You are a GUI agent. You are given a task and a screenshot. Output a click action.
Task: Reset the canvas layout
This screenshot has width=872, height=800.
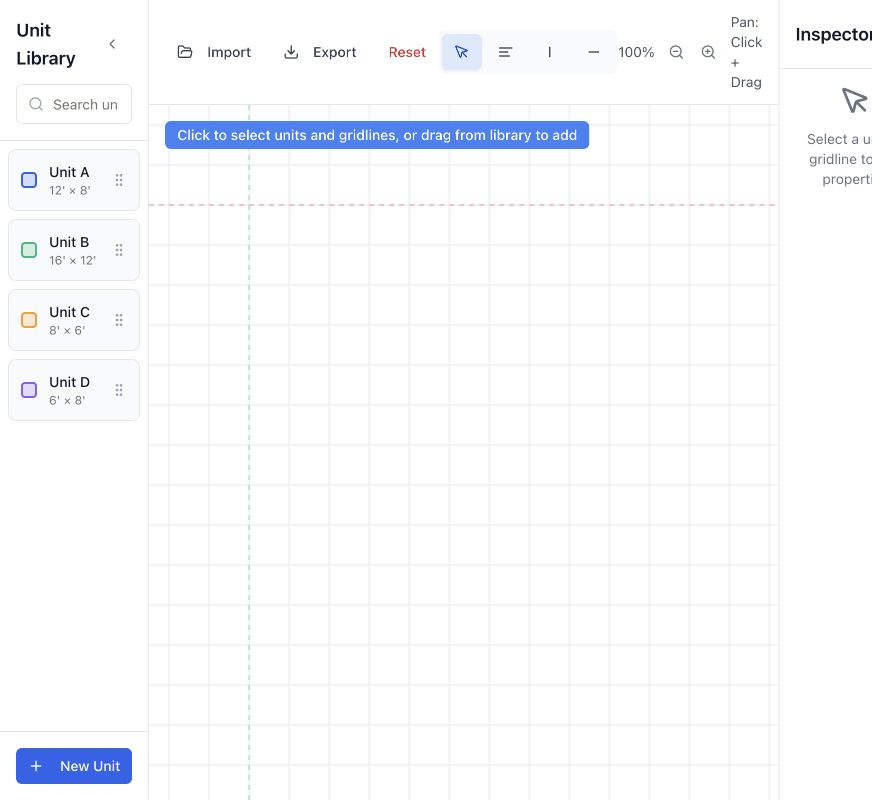click(407, 52)
